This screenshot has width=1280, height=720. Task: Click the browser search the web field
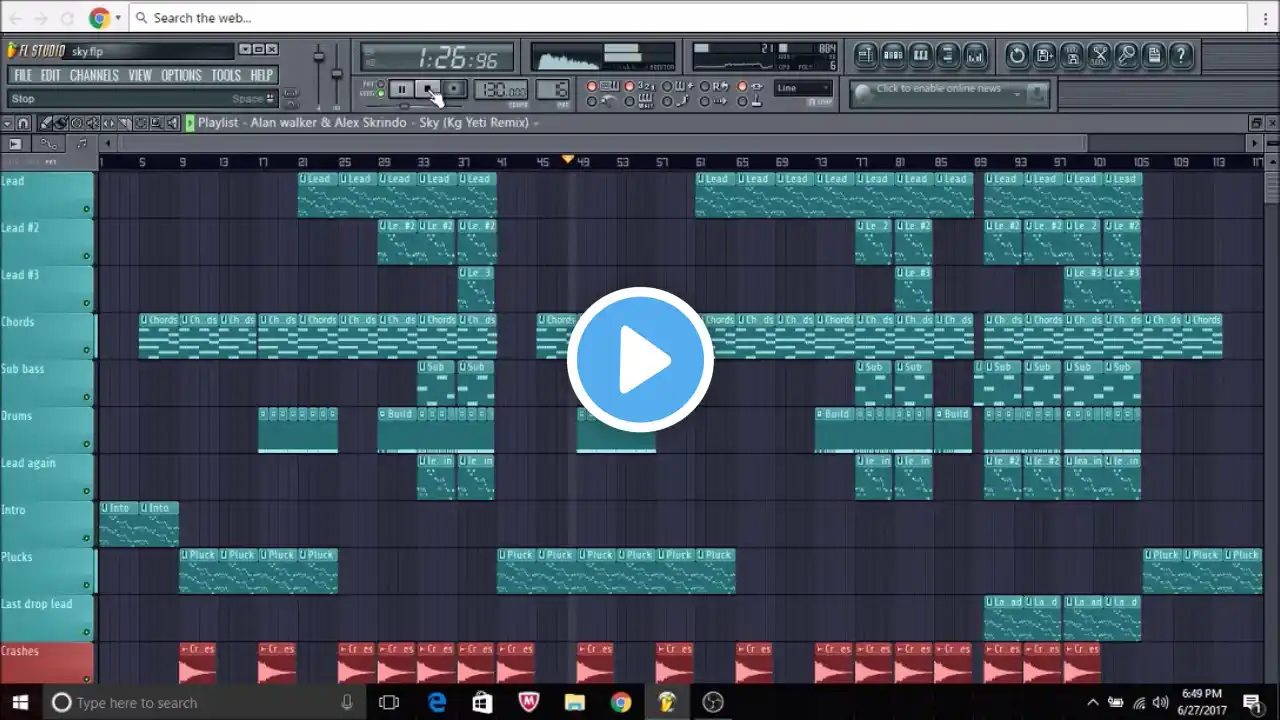pyautogui.click(x=688, y=18)
